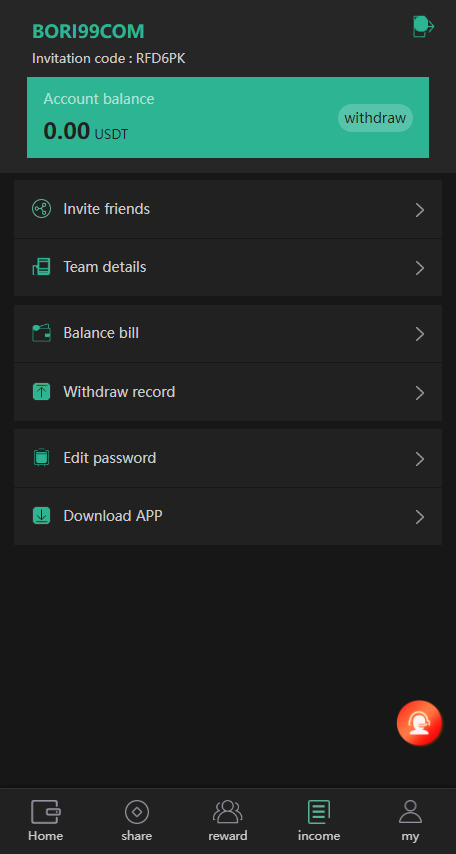Open Withdraw record via its right chevron
The height and width of the screenshot is (854, 456).
(419, 393)
